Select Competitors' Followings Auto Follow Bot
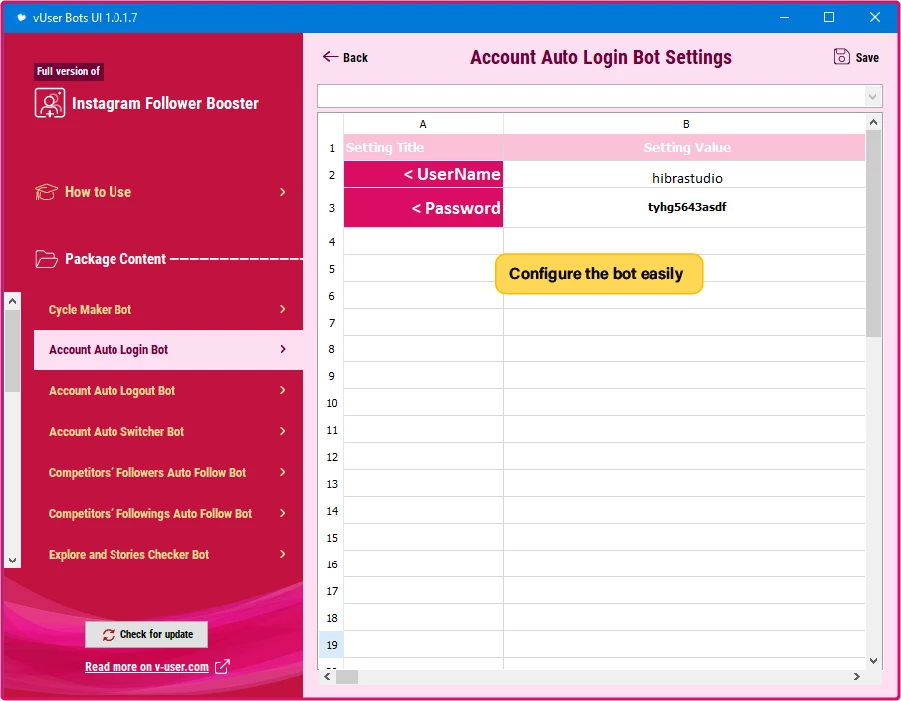The height and width of the screenshot is (701, 901). point(168,513)
